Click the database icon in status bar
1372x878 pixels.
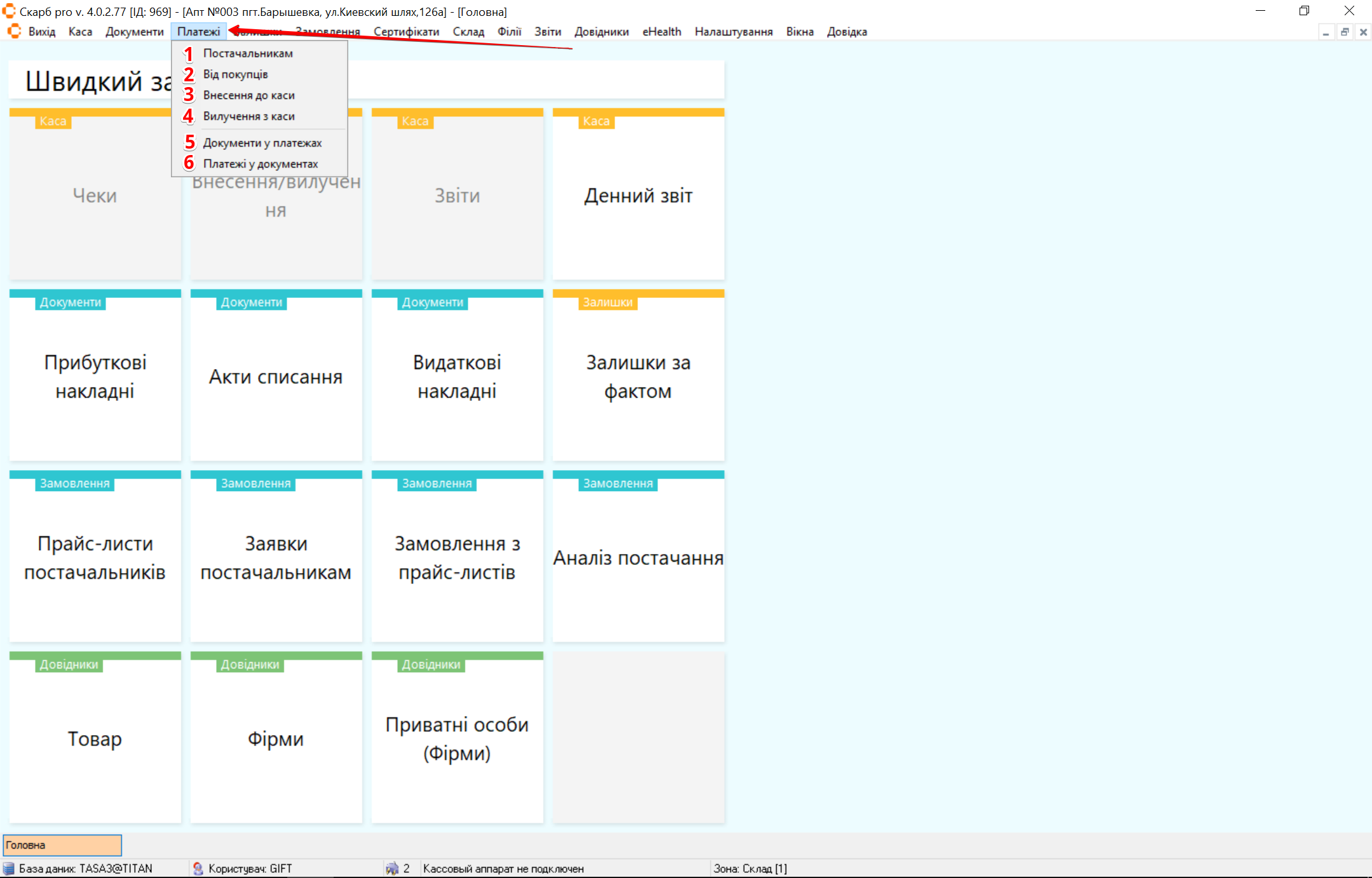click(9, 868)
